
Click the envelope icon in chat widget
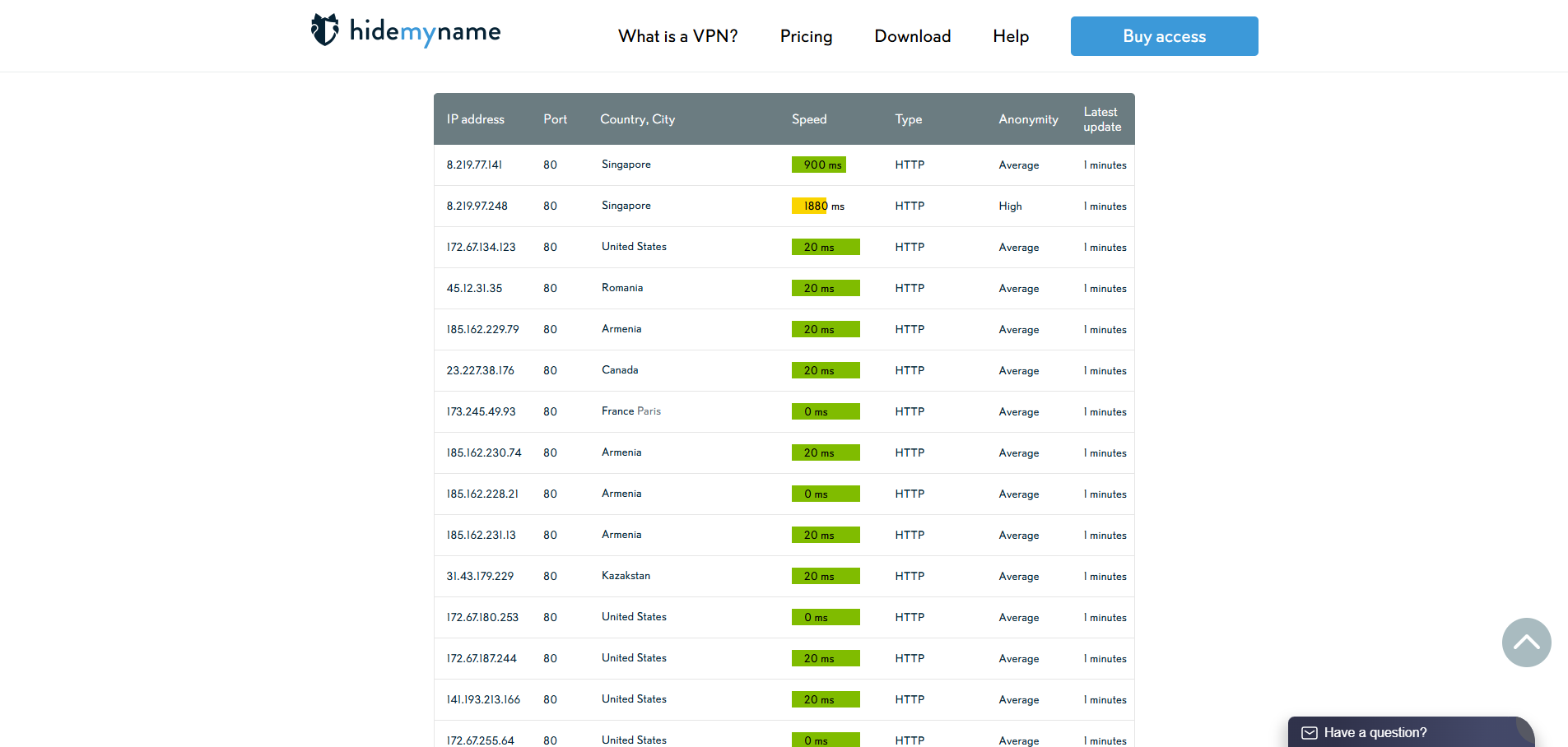click(1309, 733)
